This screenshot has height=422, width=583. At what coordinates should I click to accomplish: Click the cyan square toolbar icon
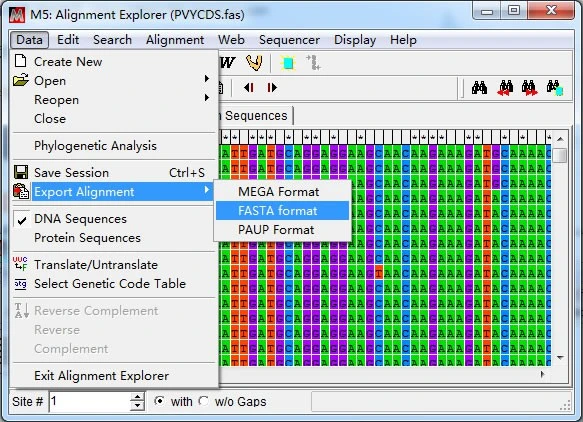point(288,63)
